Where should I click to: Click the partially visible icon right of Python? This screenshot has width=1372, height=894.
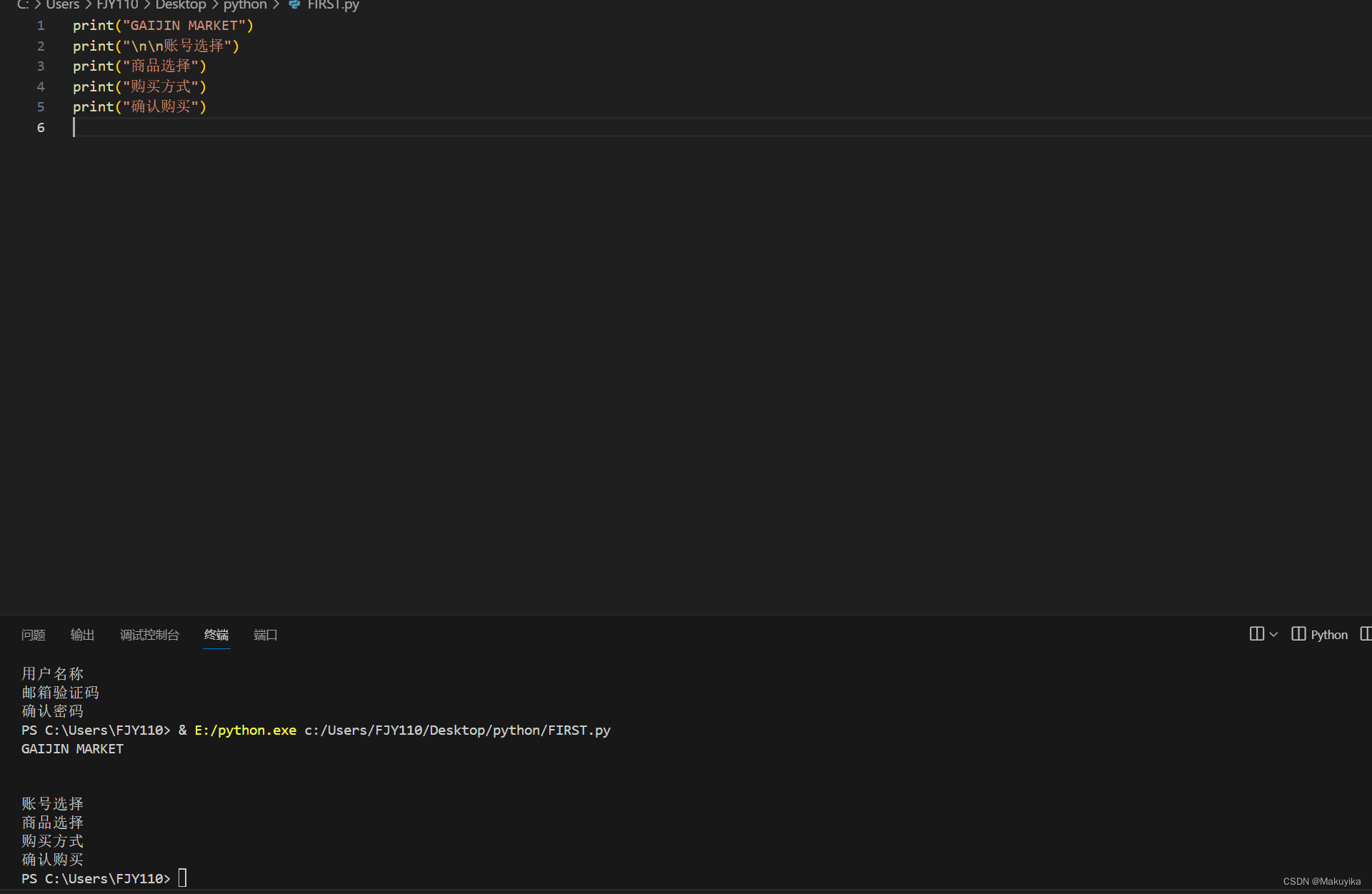pos(1366,634)
